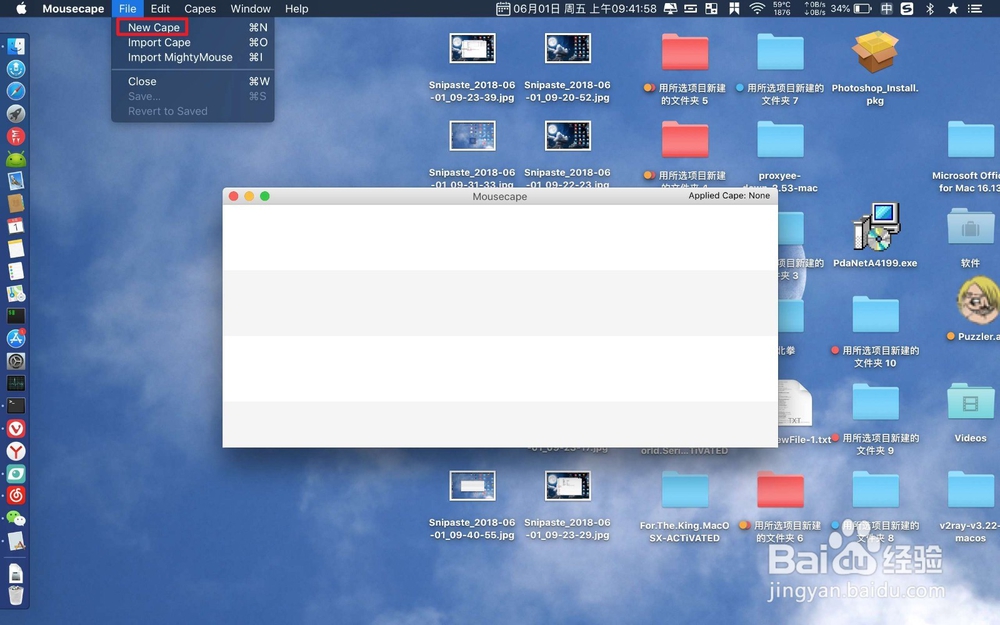1000x625 pixels.
Task: Select Photoshop_Install.pkg desktop icon
Action: [x=874, y=53]
